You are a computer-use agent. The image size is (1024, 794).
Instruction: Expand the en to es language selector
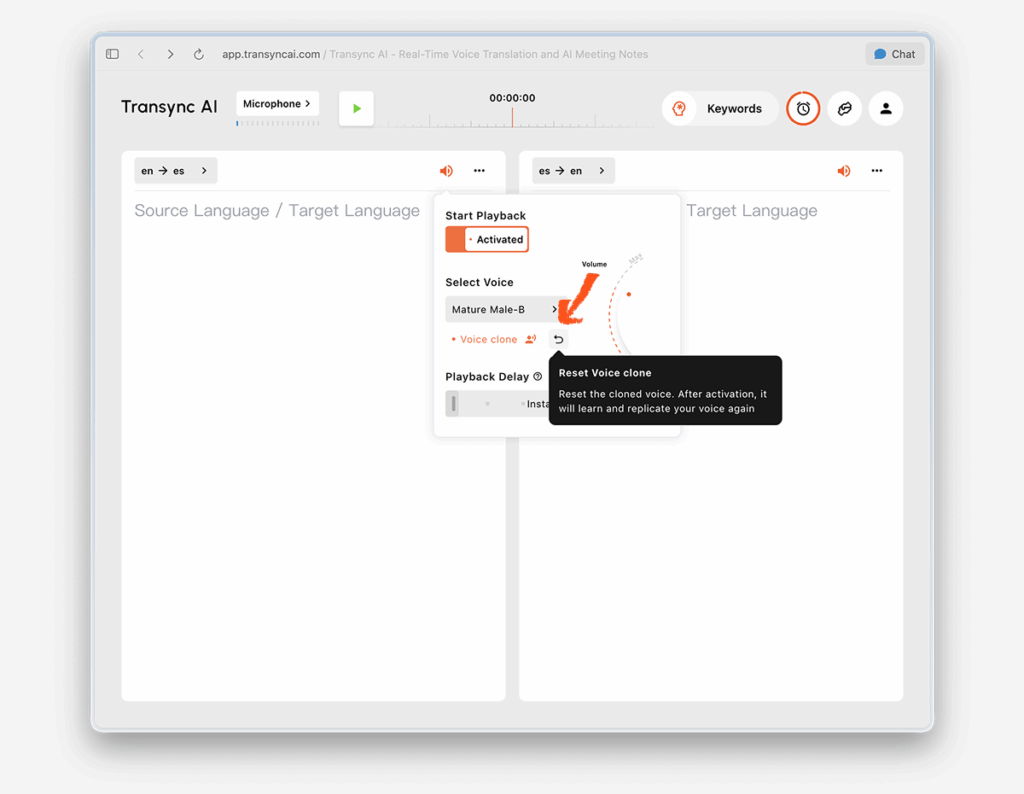click(175, 170)
